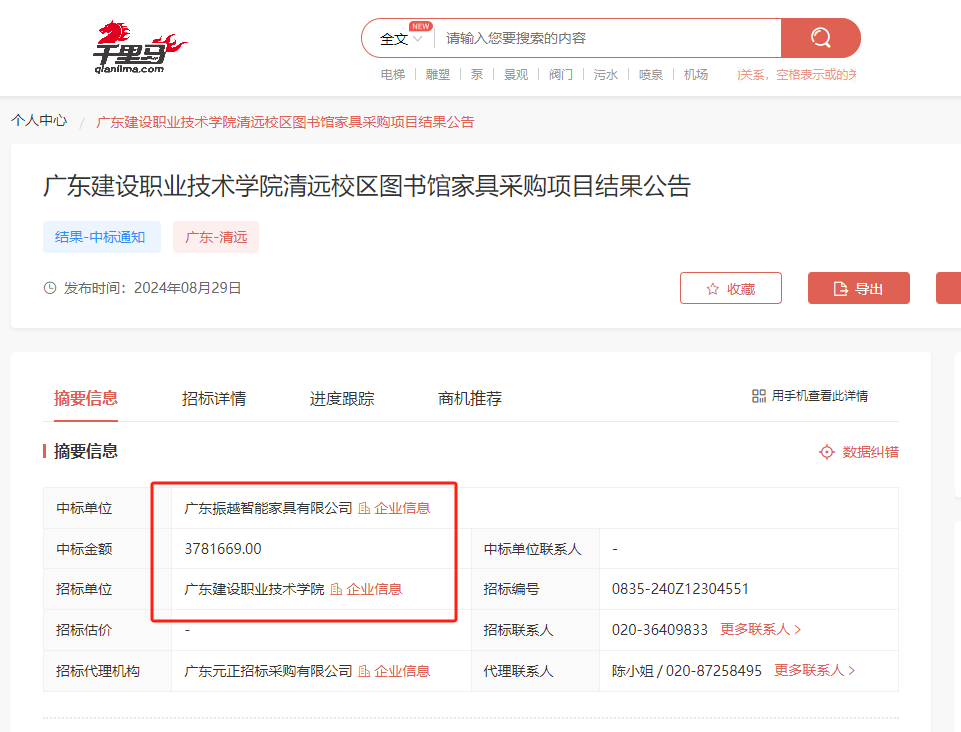Screen dimensions: 961x732
Task: Open 企业信息 for 广东元正招标采购有限公司
Action: pyautogui.click(x=402, y=671)
